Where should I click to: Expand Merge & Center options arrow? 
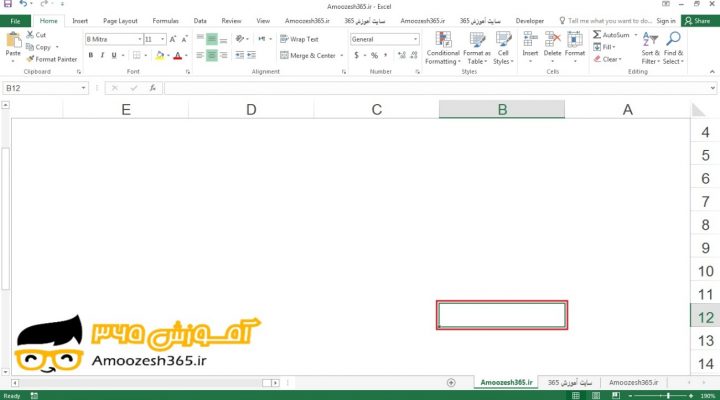342,56
